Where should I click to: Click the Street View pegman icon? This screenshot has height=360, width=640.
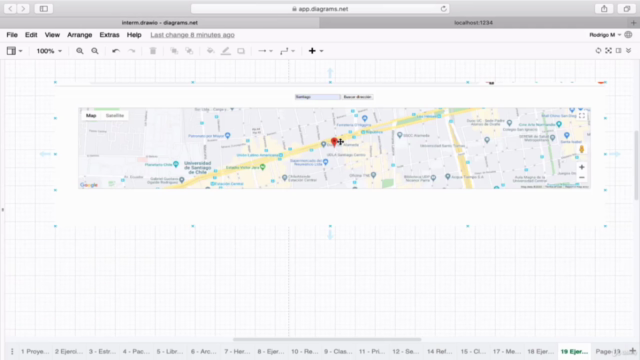point(582,149)
